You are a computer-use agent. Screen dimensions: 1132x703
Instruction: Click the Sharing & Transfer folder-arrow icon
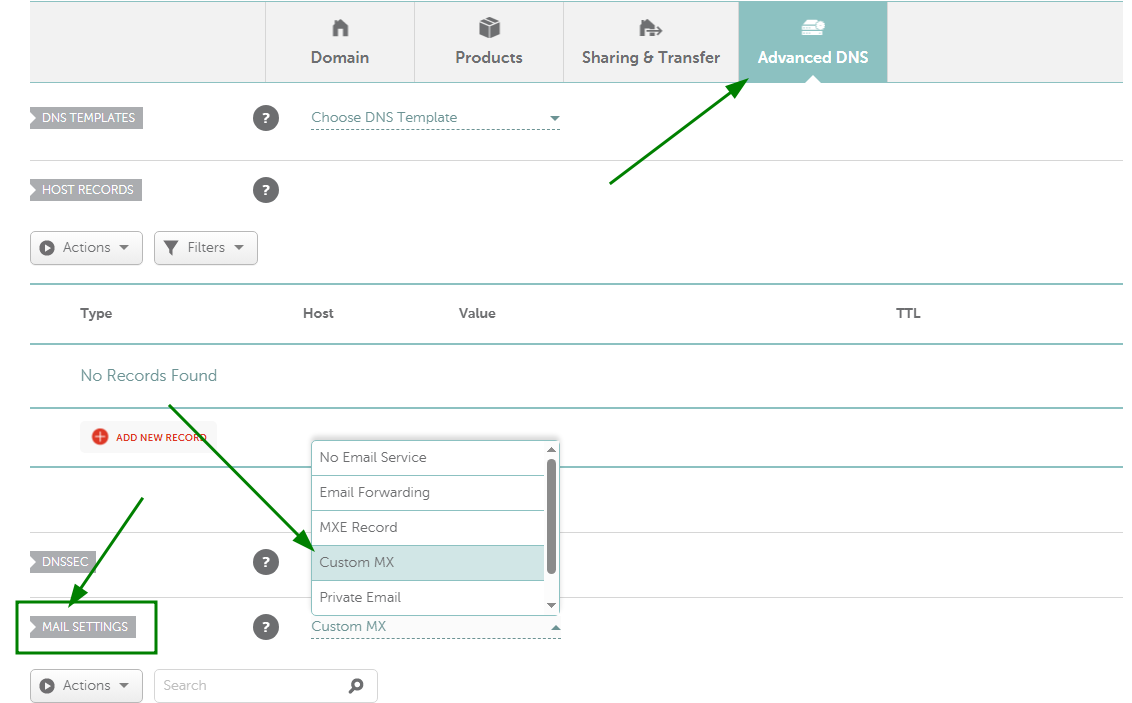(x=650, y=28)
